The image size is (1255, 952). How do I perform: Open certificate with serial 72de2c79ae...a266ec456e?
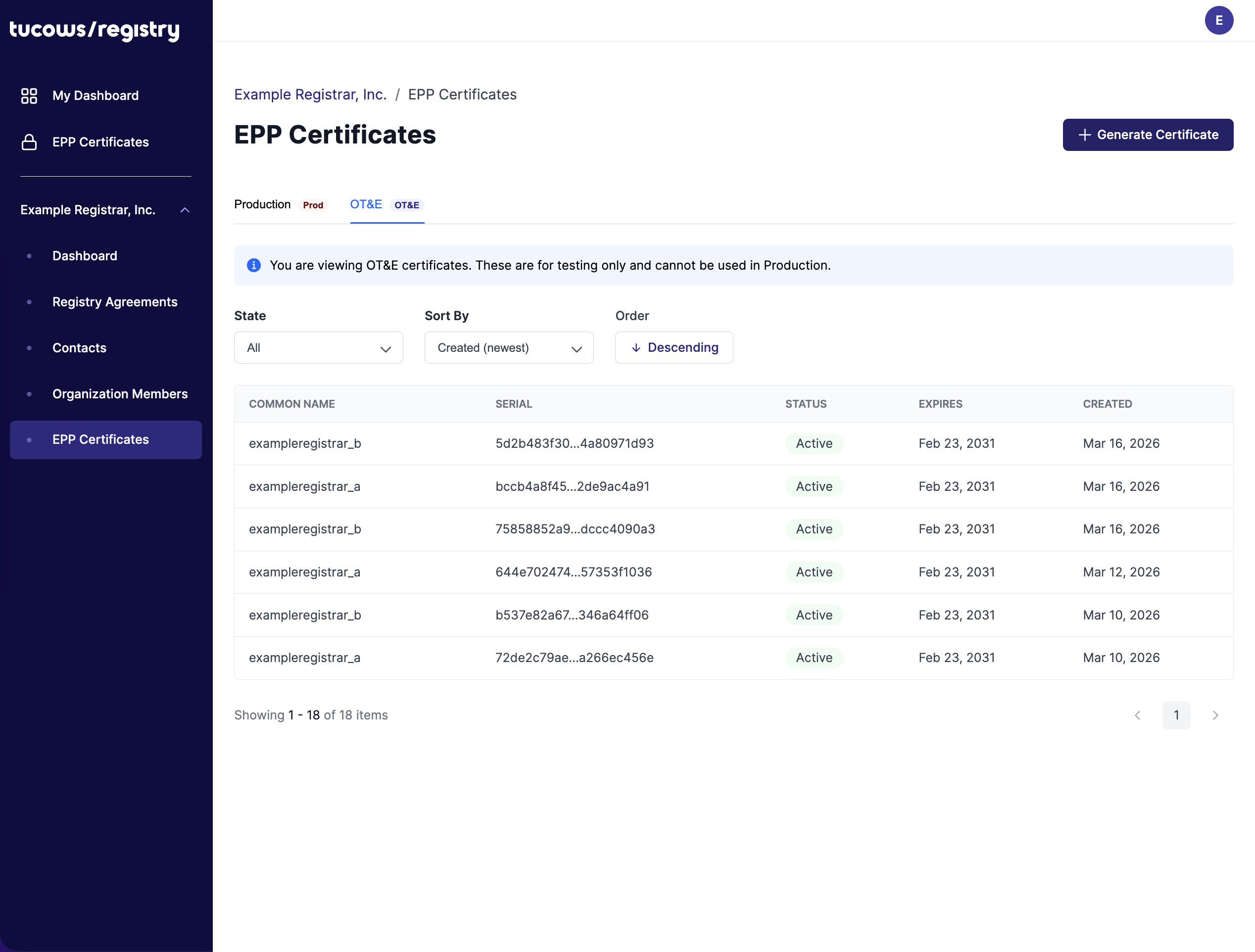pyautogui.click(x=733, y=658)
